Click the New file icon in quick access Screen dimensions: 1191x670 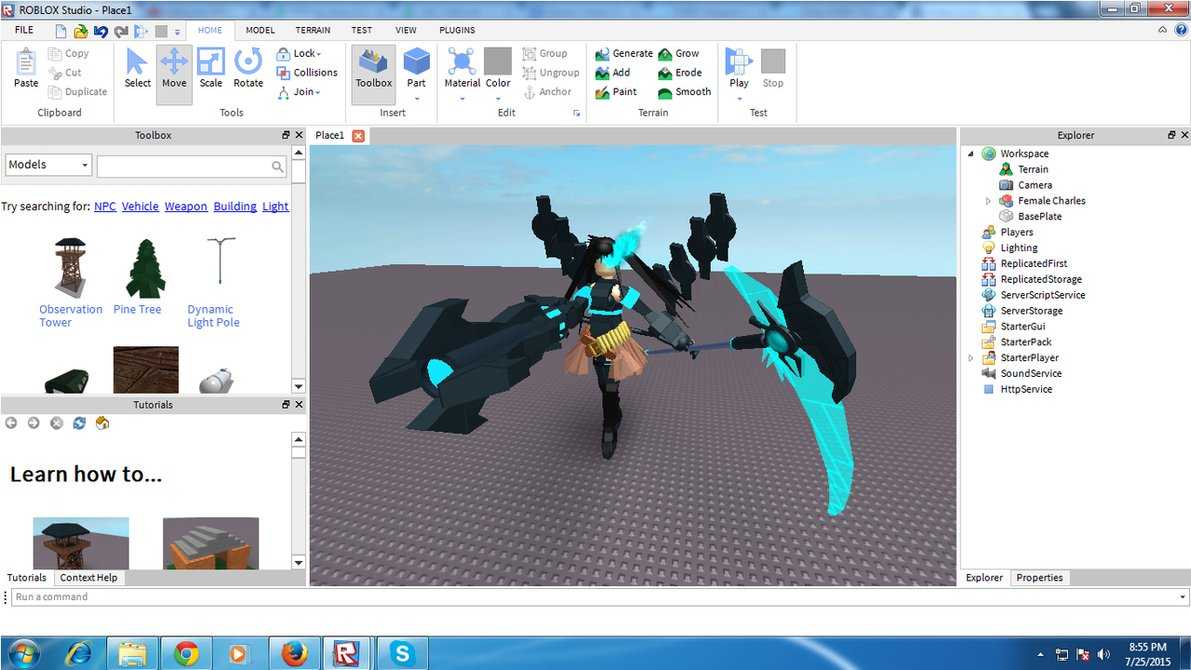pyautogui.click(x=61, y=31)
